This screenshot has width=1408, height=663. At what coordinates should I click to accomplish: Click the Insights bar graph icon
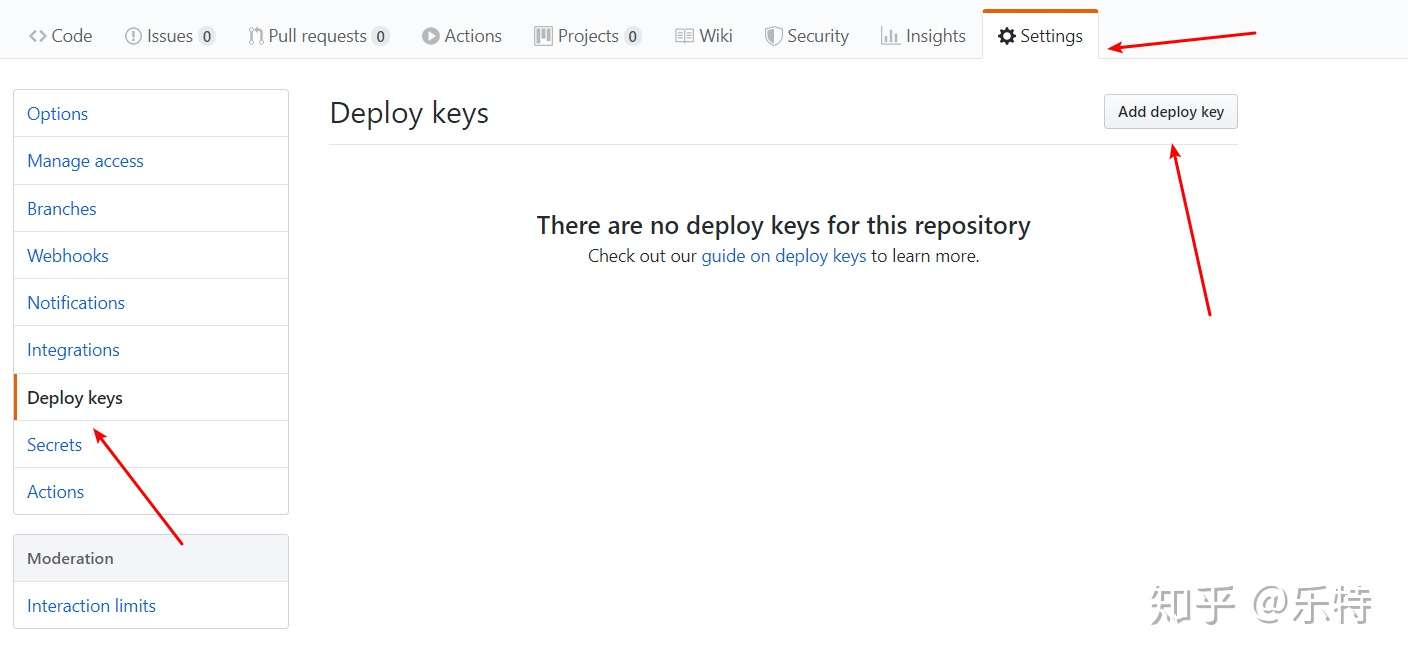click(x=890, y=36)
